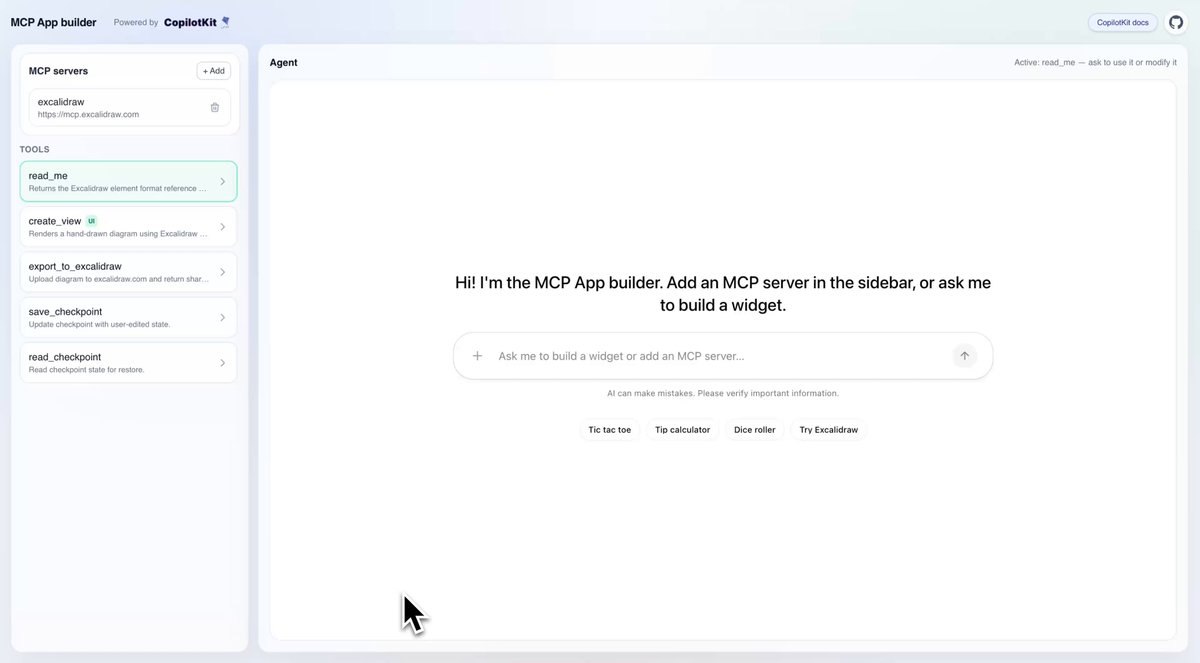The height and width of the screenshot is (663, 1200).
Task: Click the plus attachment icon in chat box
Action: point(477,356)
